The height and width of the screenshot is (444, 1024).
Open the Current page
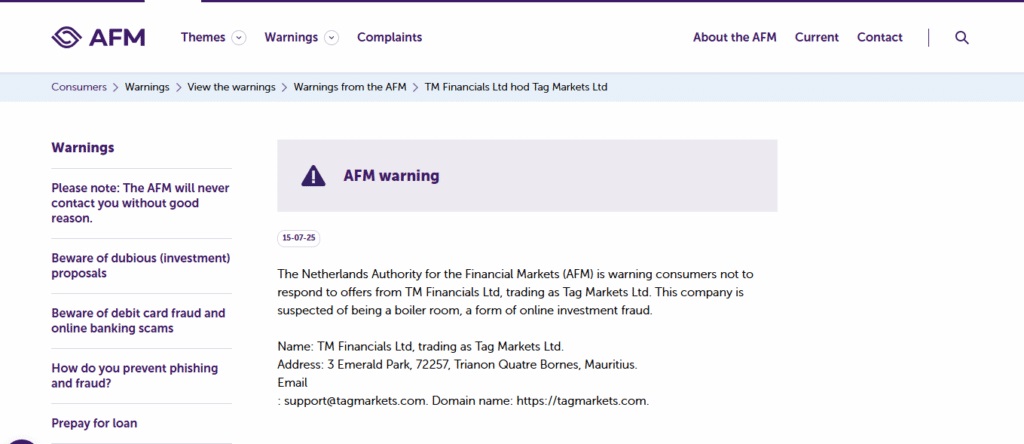(x=816, y=37)
